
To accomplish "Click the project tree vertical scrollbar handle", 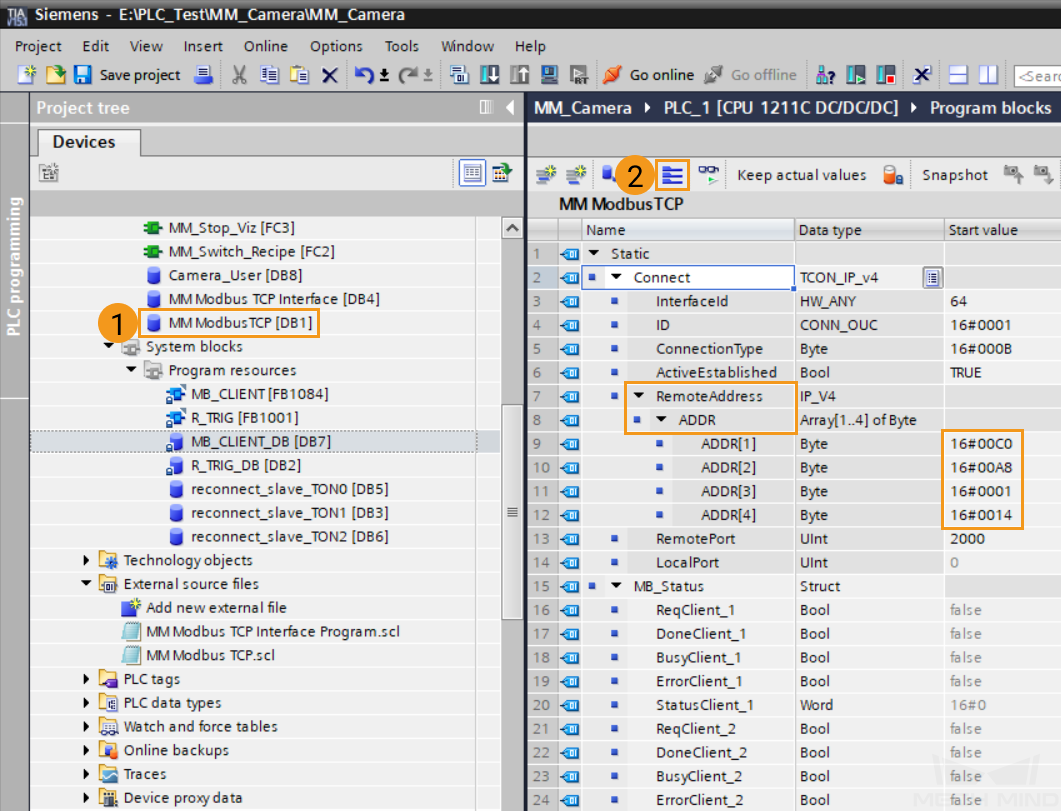I will (513, 512).
